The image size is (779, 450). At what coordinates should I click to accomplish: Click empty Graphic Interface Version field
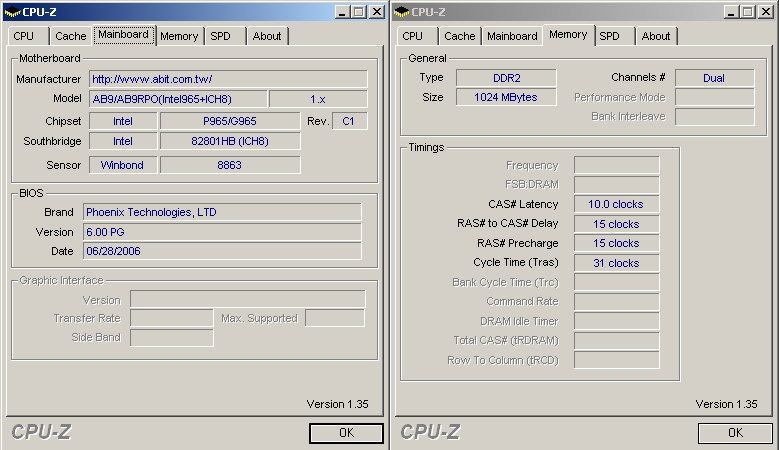tap(247, 300)
